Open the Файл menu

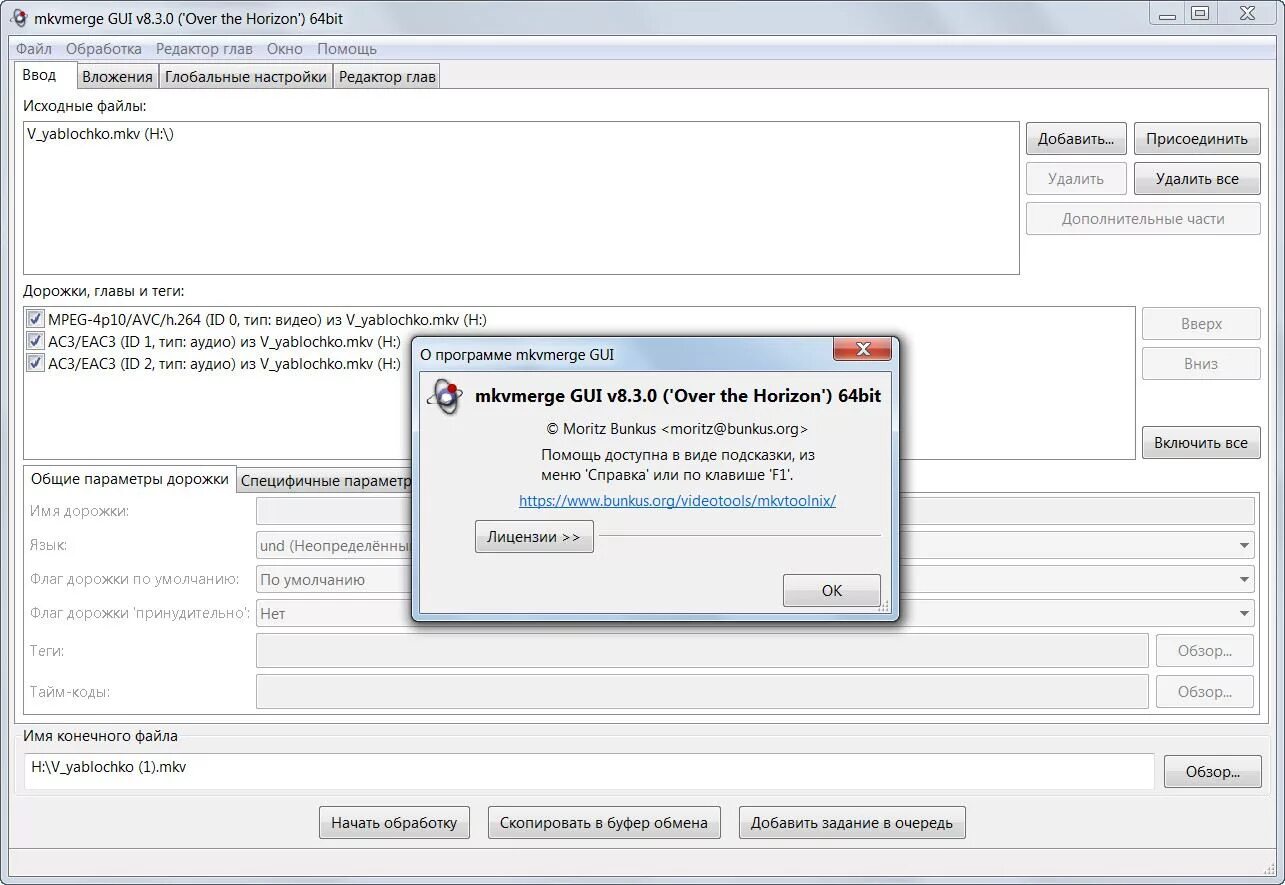34,49
